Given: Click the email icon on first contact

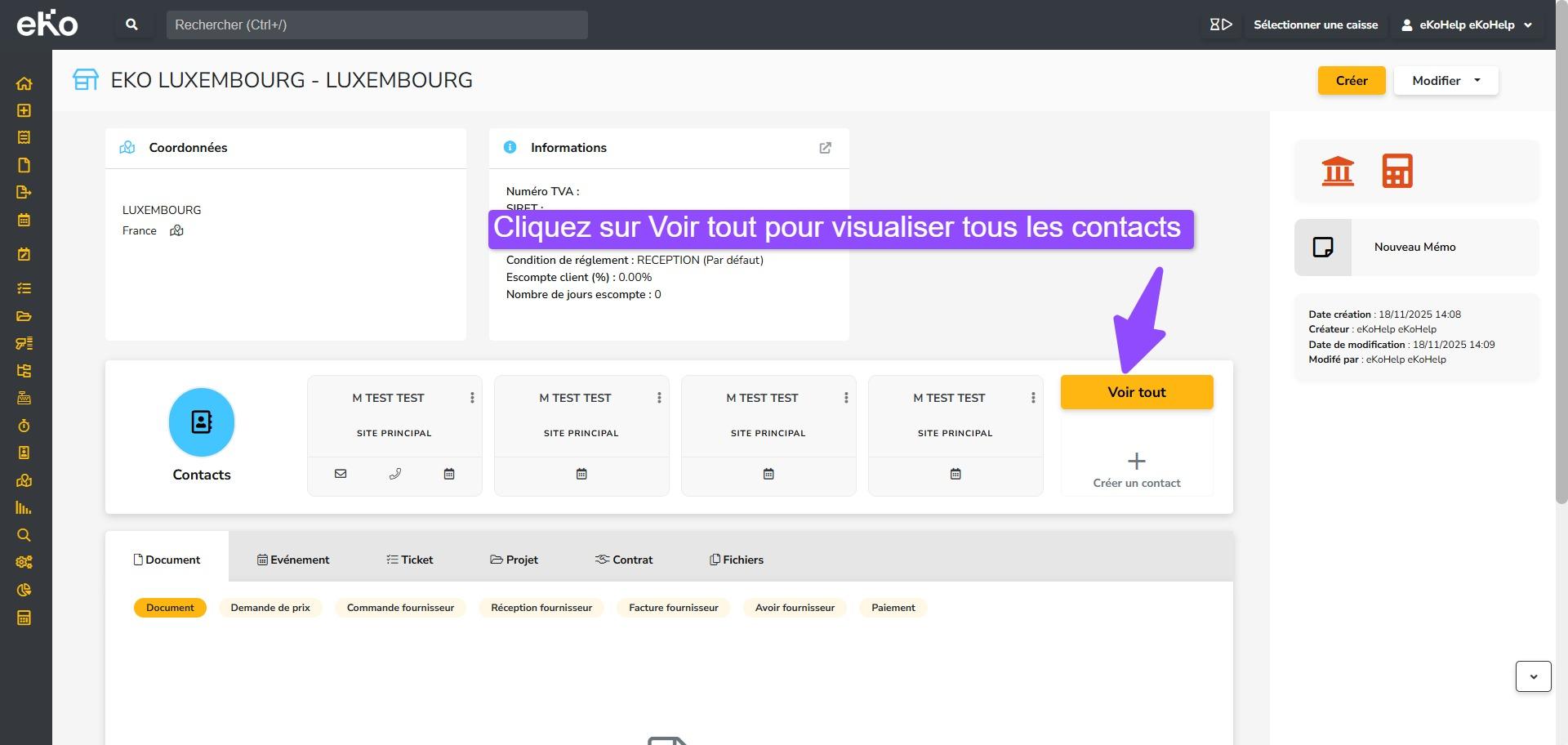Looking at the screenshot, I should coord(341,474).
